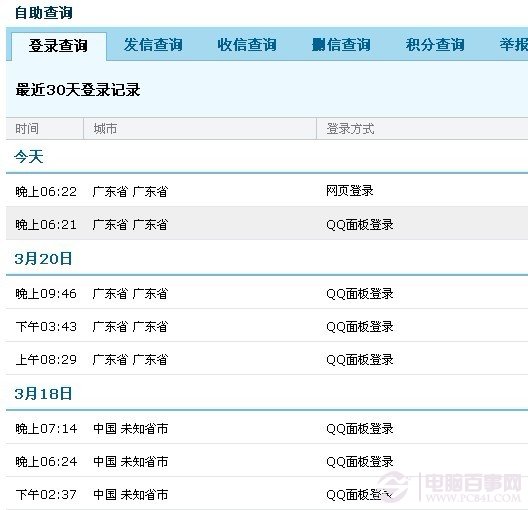Open the 积分查询 tab

435,45
